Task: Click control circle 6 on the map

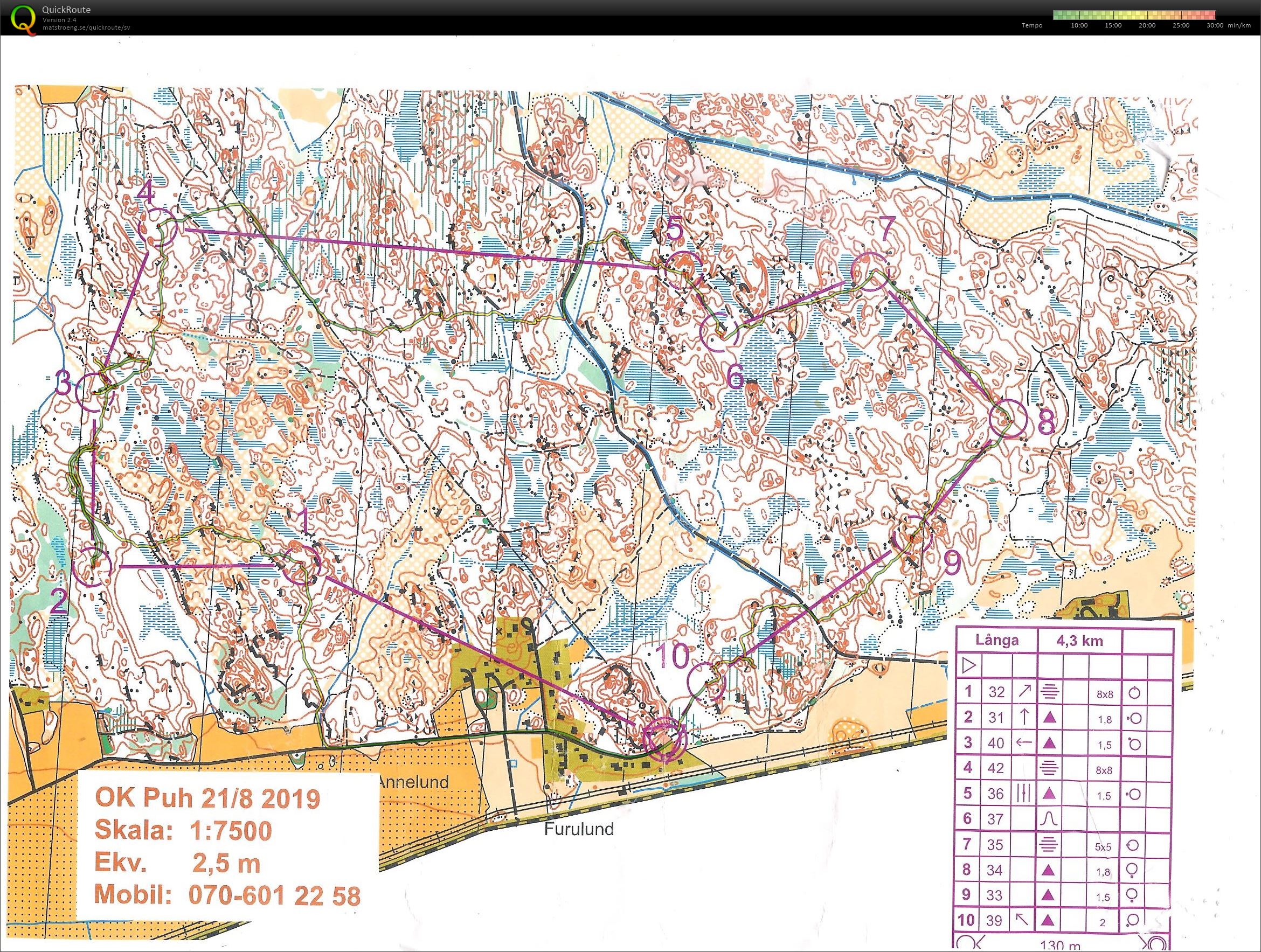Action: [719, 331]
